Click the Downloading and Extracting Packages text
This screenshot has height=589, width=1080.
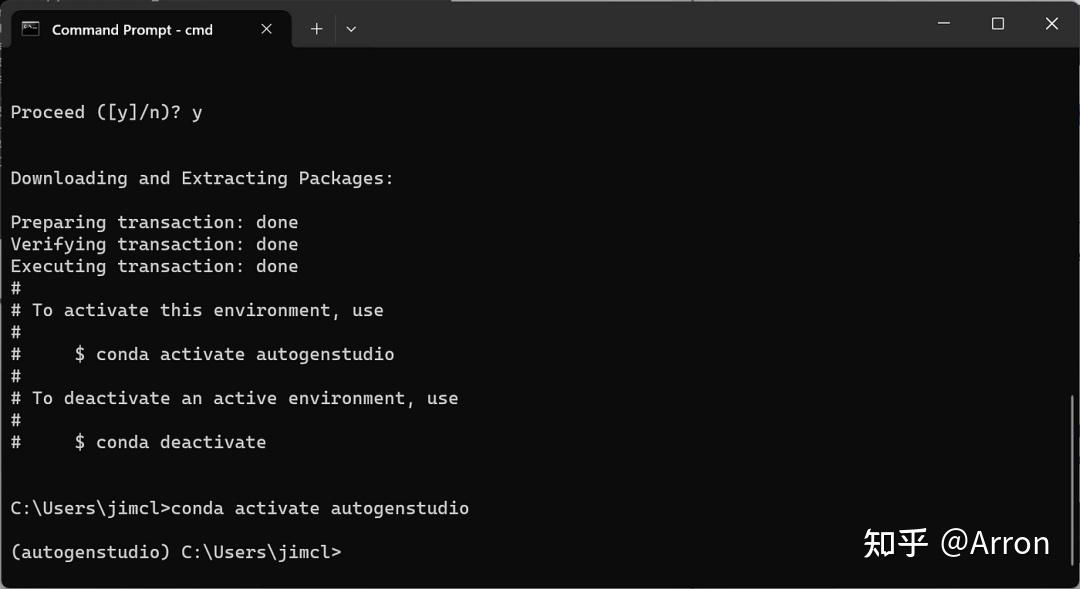[x=201, y=178]
